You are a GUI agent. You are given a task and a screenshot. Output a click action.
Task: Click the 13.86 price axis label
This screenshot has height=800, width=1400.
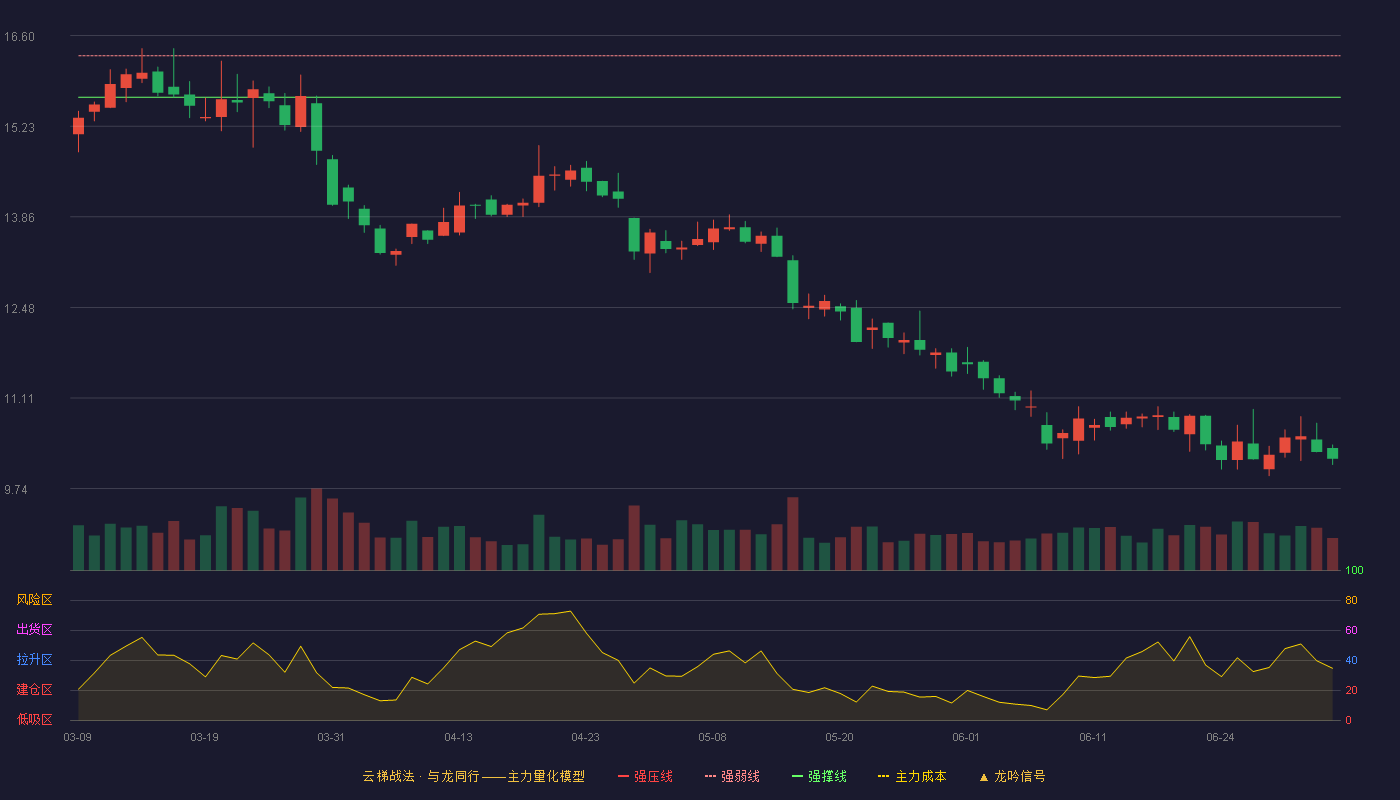pyautogui.click(x=19, y=218)
